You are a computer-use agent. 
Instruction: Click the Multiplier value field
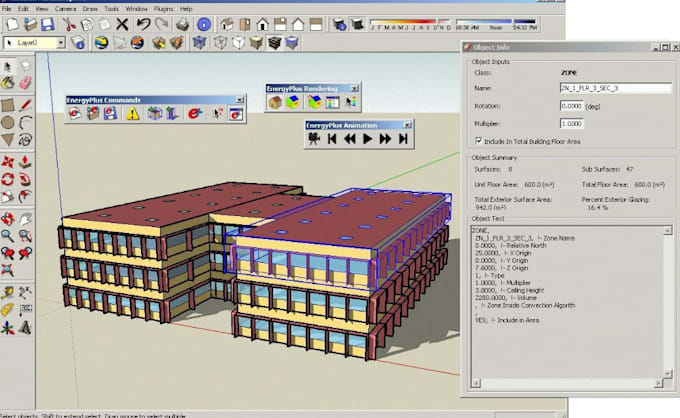coord(572,123)
